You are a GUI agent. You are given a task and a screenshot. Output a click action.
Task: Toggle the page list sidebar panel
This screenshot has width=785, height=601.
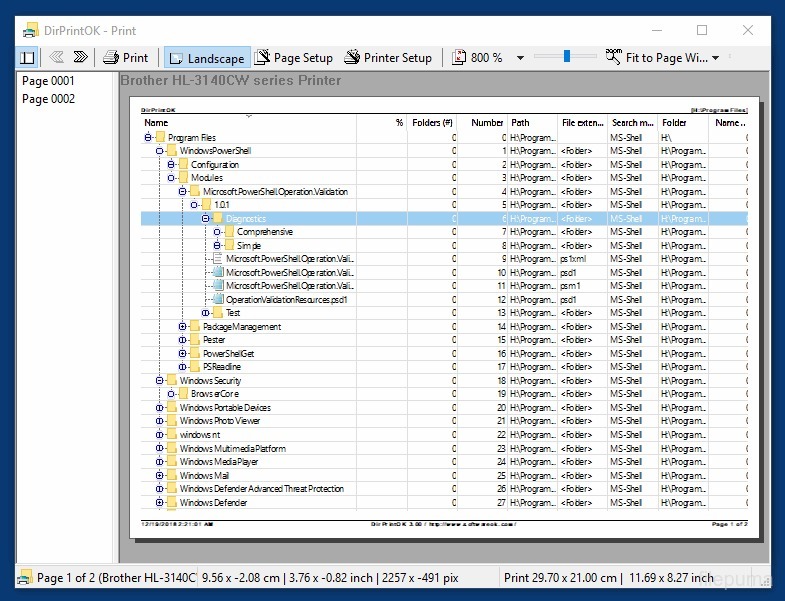coord(27,58)
